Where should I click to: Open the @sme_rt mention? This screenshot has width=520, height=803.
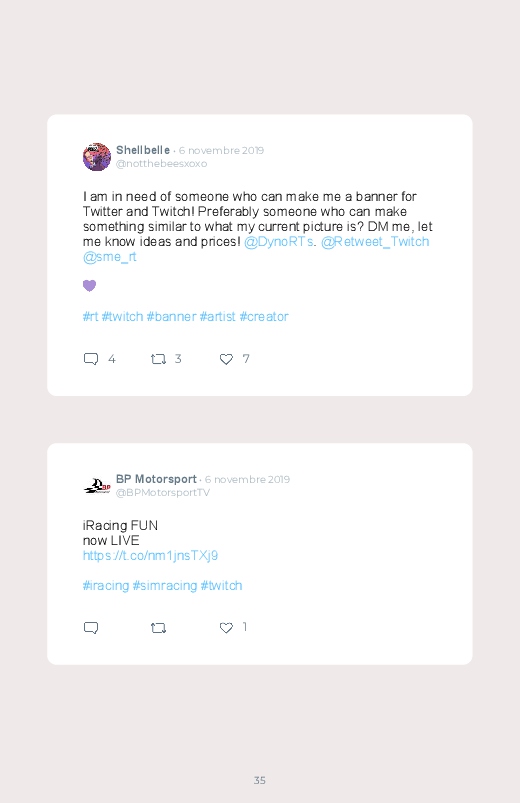pos(110,257)
